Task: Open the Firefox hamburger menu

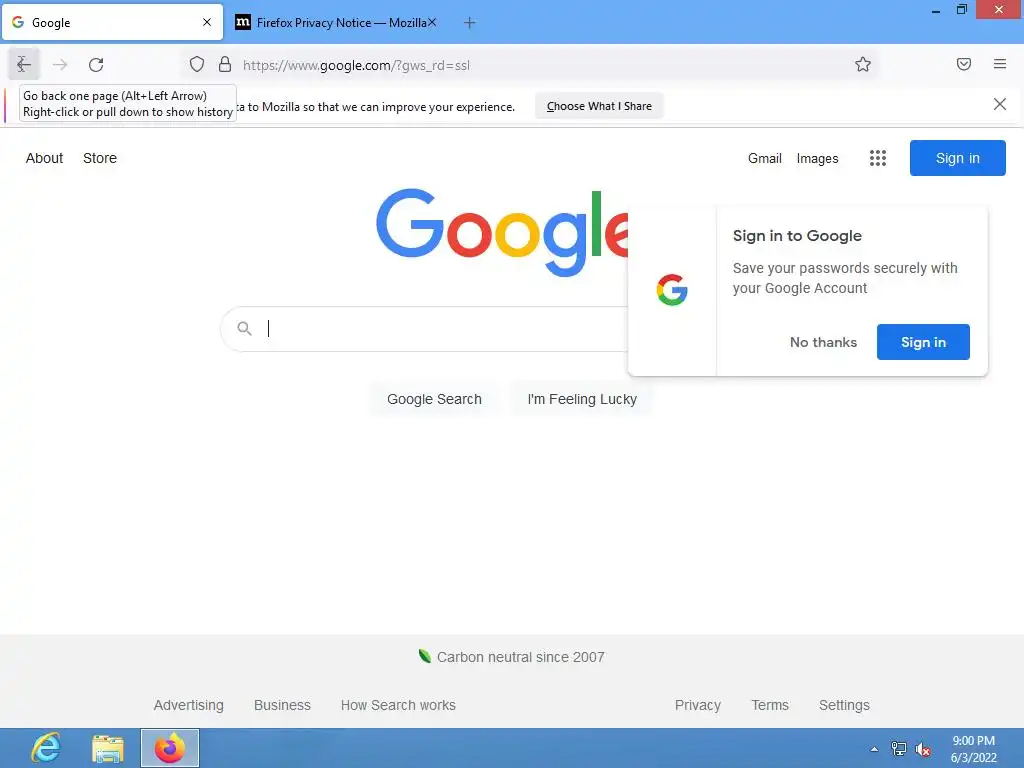Action: pyautogui.click(x=999, y=64)
